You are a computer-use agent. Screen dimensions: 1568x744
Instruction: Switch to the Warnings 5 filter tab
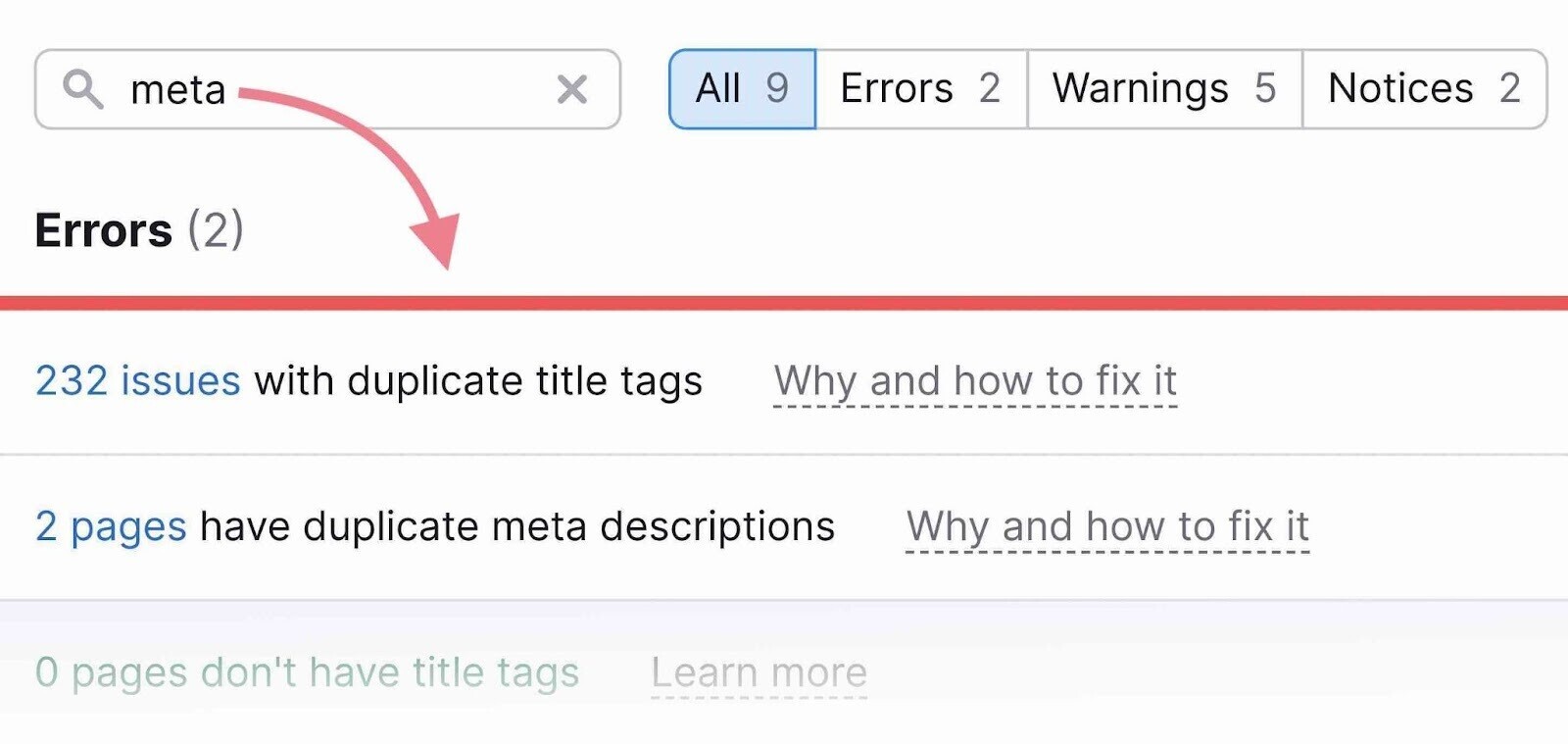coord(1163,88)
